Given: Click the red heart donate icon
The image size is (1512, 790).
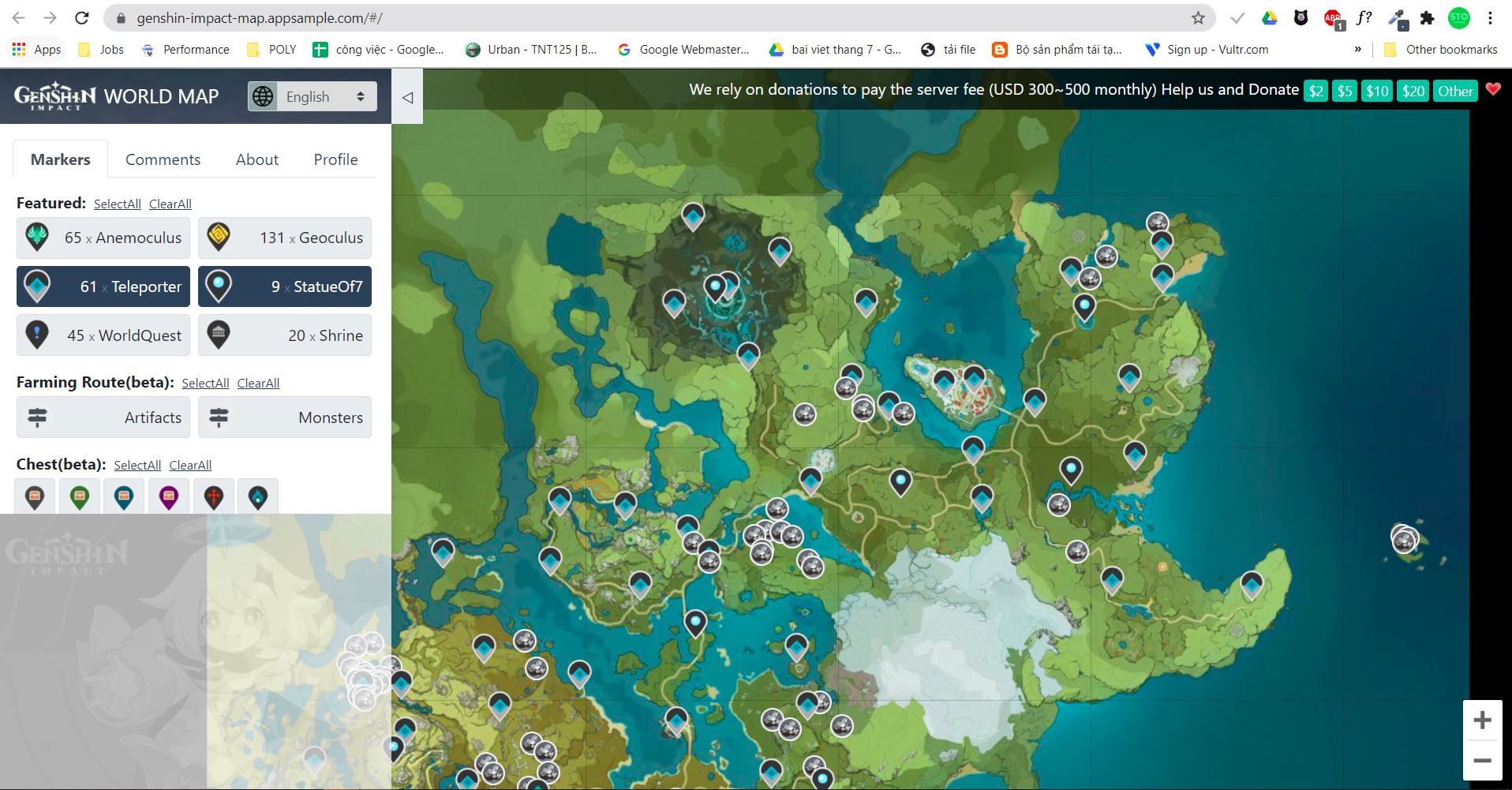Looking at the screenshot, I should [x=1493, y=89].
